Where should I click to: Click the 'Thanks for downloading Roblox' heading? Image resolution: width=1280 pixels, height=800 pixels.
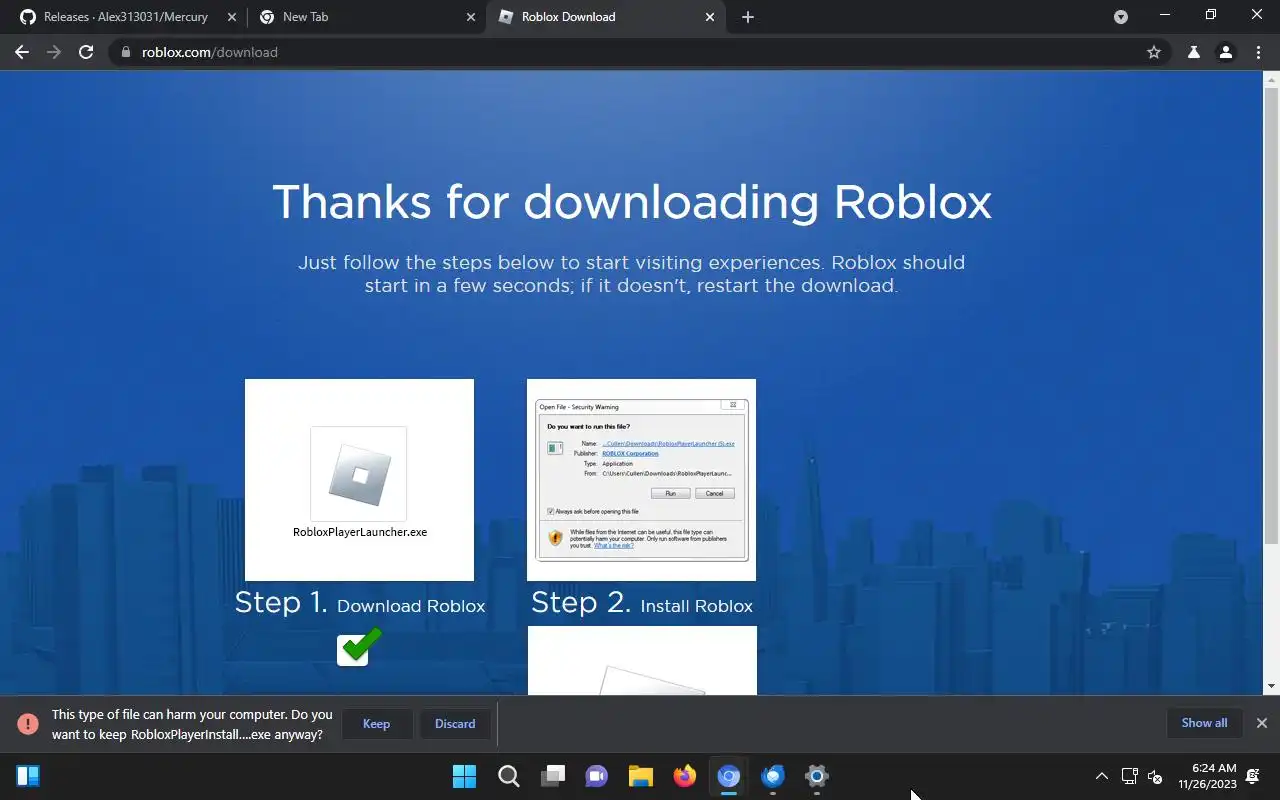click(632, 202)
